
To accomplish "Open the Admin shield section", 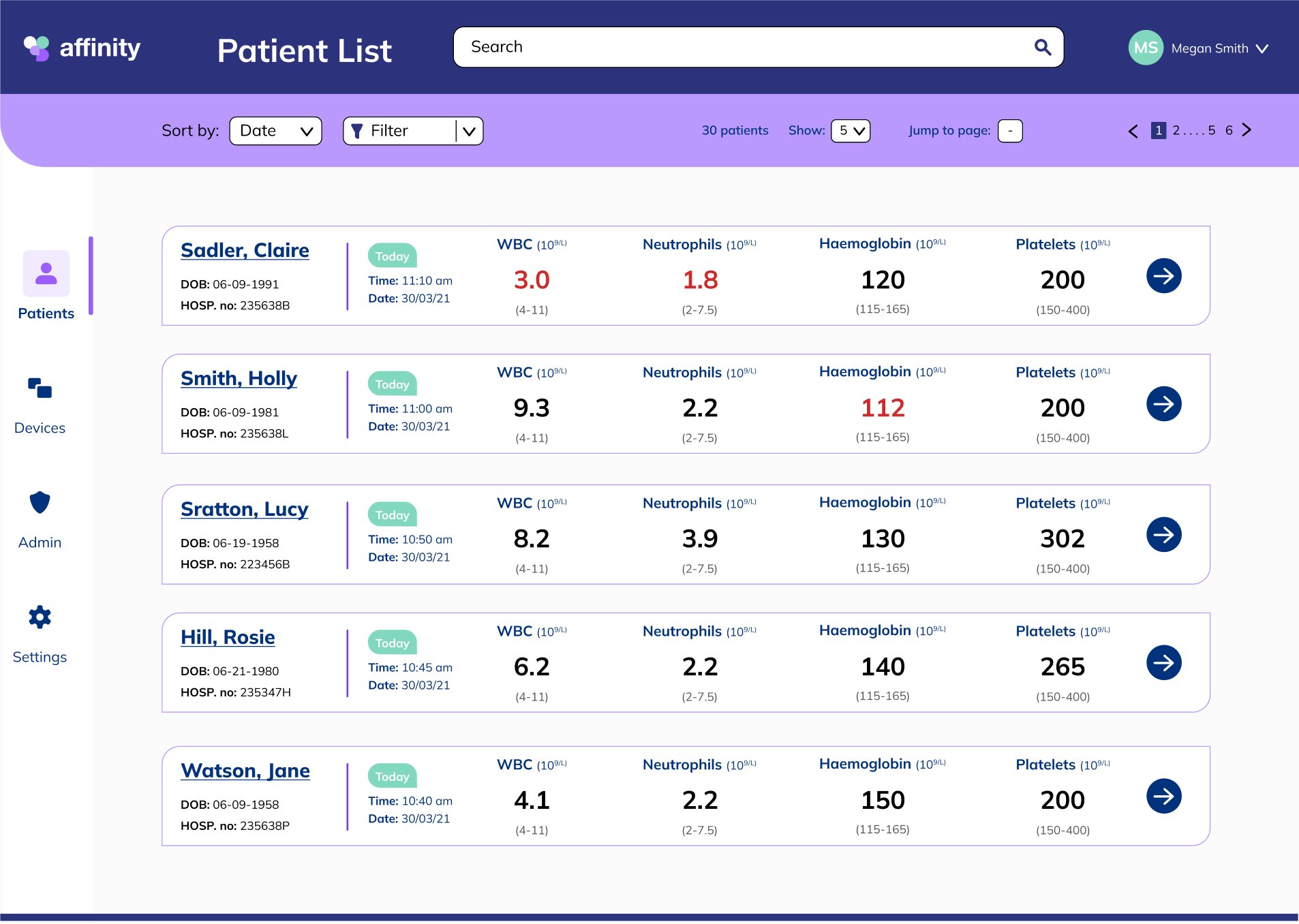I will click(40, 521).
